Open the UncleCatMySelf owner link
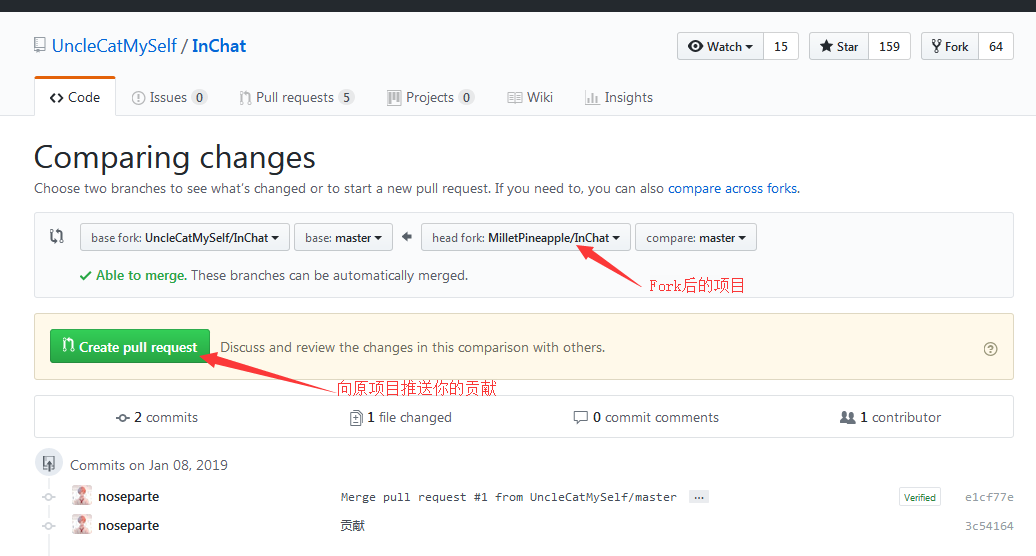The image size is (1036, 556). tap(114, 46)
